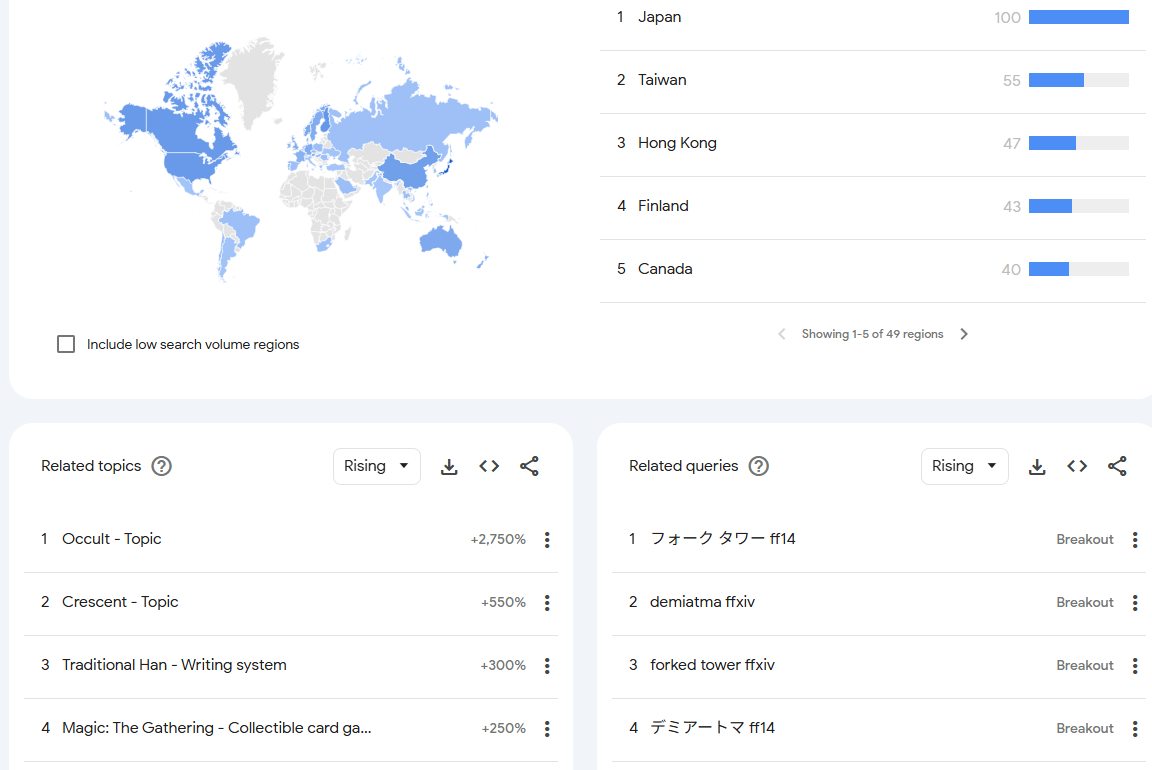Open the デミアートマ ff14 query
The width and height of the screenshot is (1152, 770).
tap(713, 728)
